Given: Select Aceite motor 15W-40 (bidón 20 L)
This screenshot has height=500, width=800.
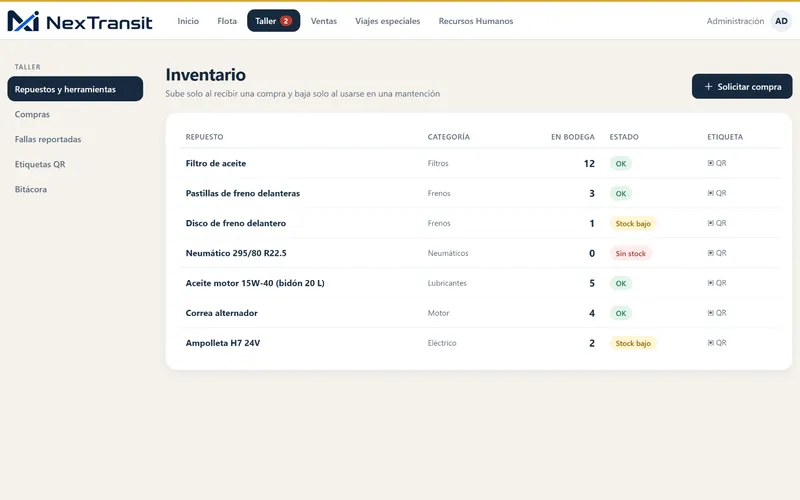Looking at the screenshot, I should 255,283.
